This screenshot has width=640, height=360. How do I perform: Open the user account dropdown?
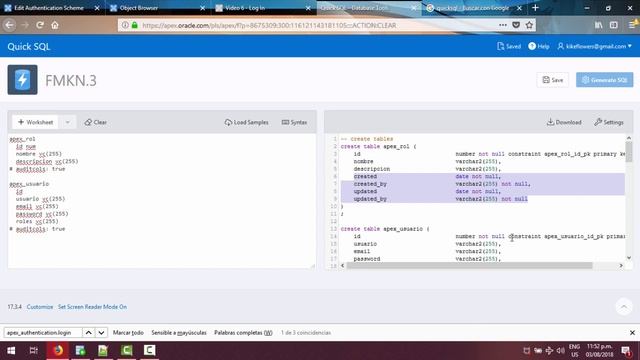[x=594, y=46]
